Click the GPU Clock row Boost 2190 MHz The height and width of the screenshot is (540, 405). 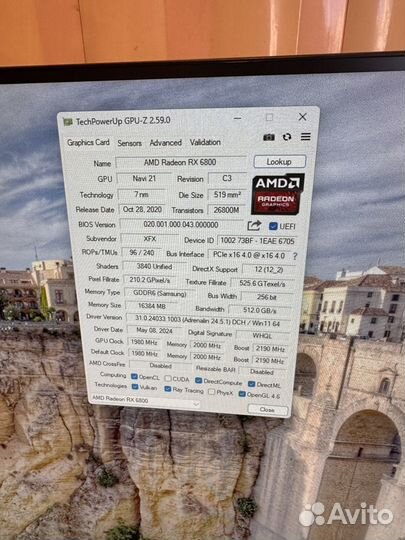click(x=270, y=349)
